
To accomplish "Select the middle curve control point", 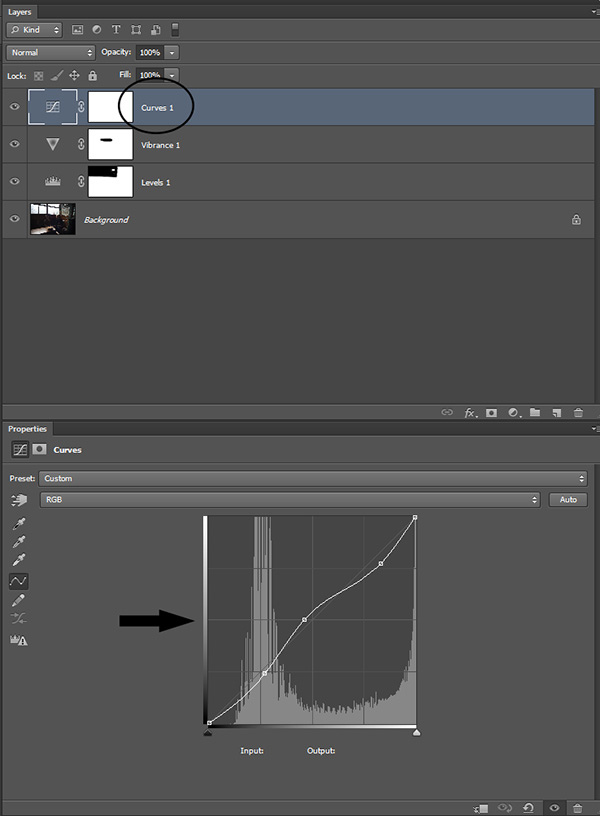I will (x=304, y=619).
